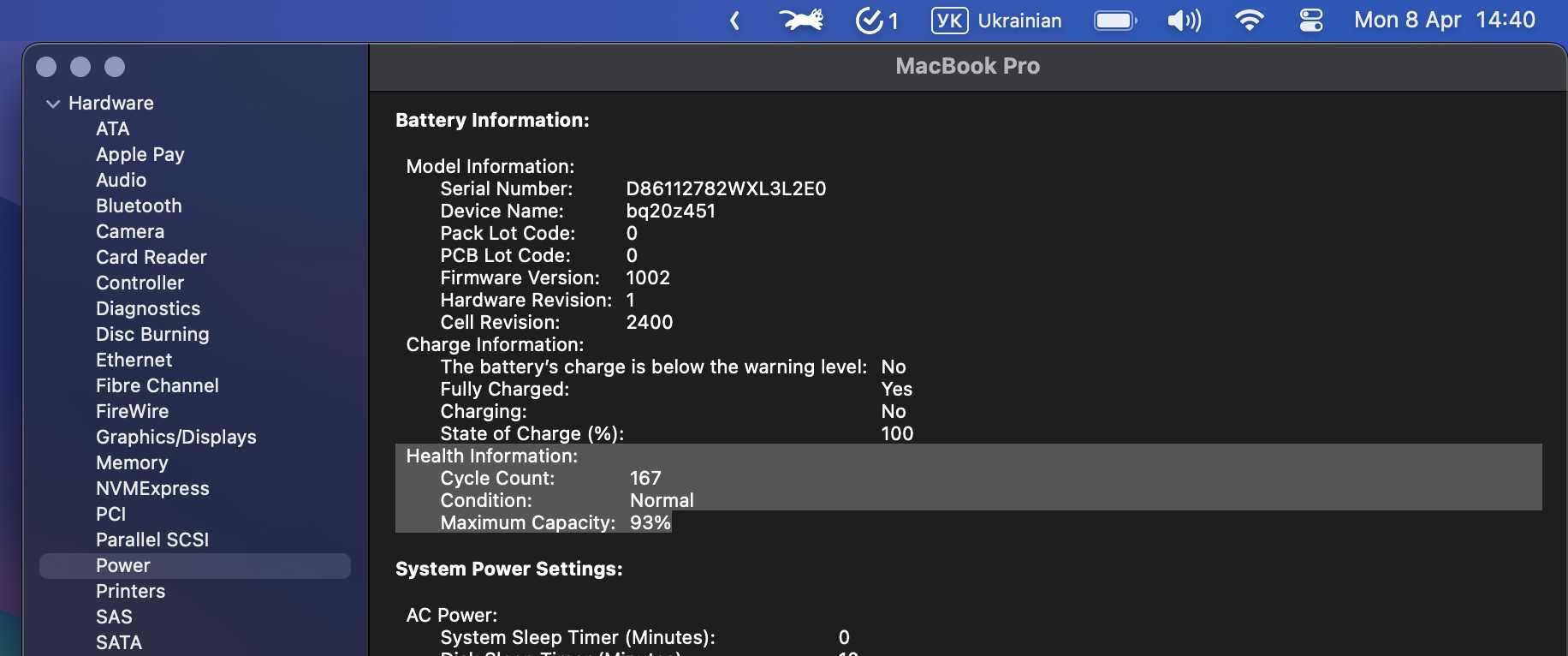Image resolution: width=1568 pixels, height=656 pixels.
Task: Click the Battery Information heading
Action: click(x=492, y=120)
